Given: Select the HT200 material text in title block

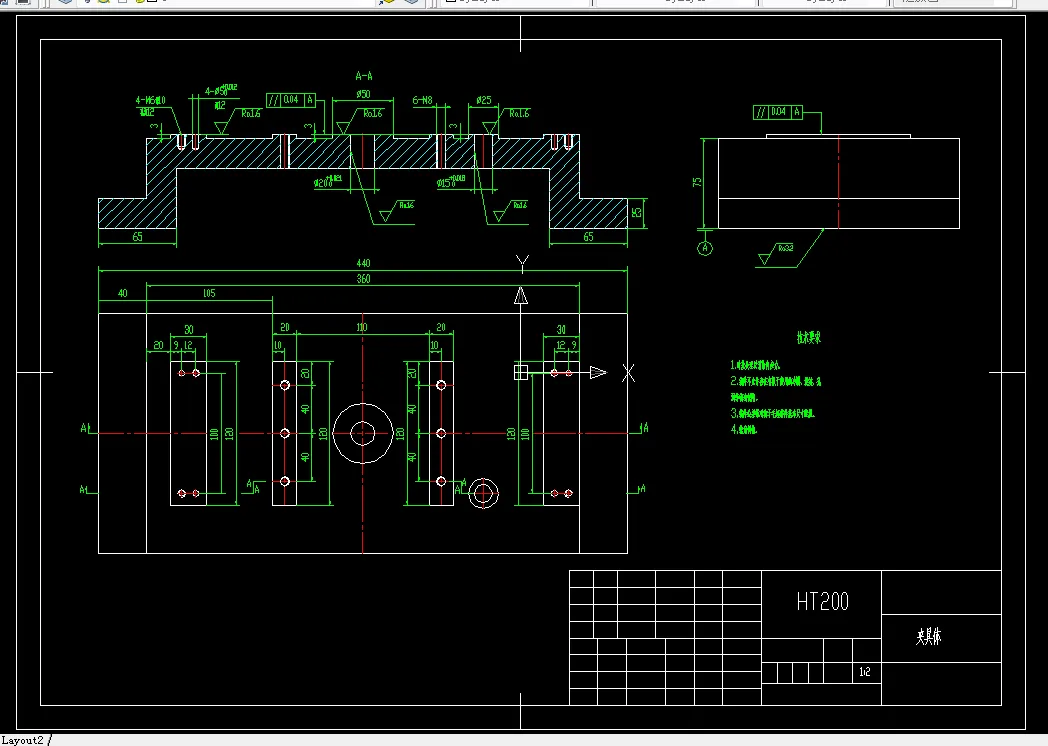Looking at the screenshot, I should pyautogui.click(x=823, y=602).
